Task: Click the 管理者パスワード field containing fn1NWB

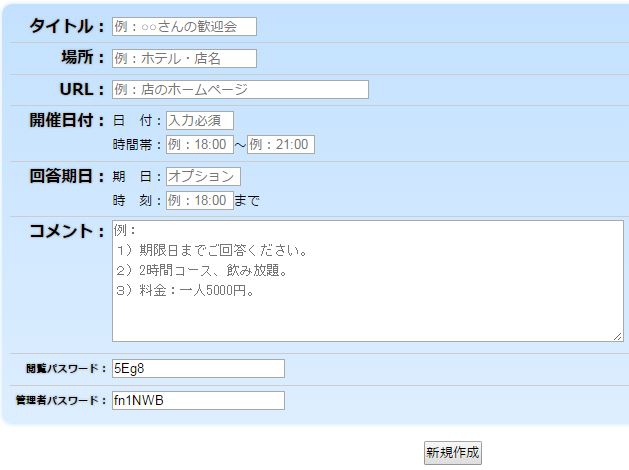Action: [x=198, y=400]
